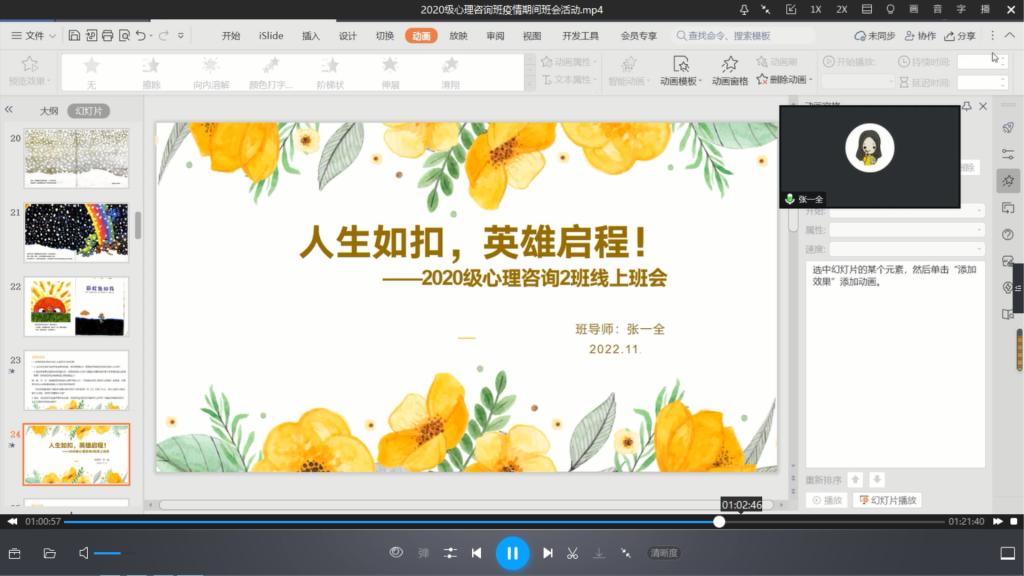Click the scissors clip icon in player
Screen dimensions: 1024x576
pos(573,553)
